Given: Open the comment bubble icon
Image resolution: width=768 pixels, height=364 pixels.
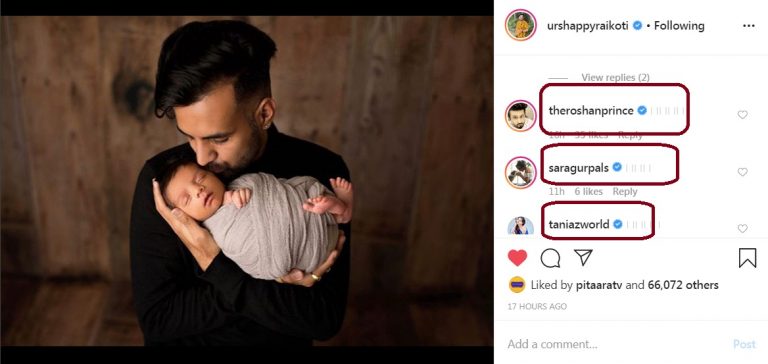Looking at the screenshot, I should pos(550,258).
